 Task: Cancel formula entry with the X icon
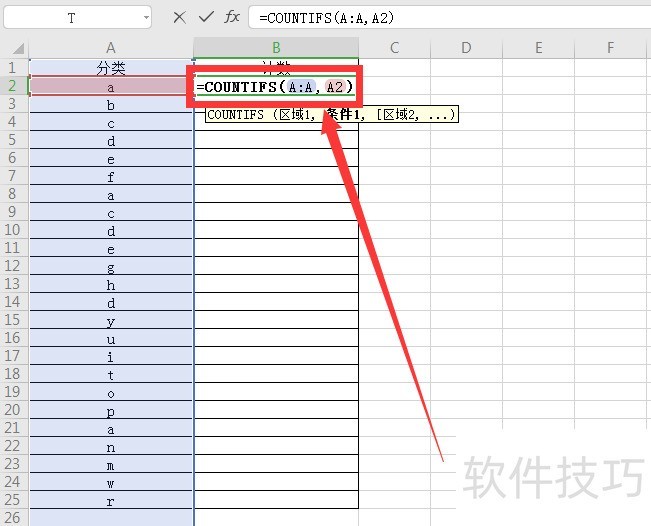(x=179, y=18)
